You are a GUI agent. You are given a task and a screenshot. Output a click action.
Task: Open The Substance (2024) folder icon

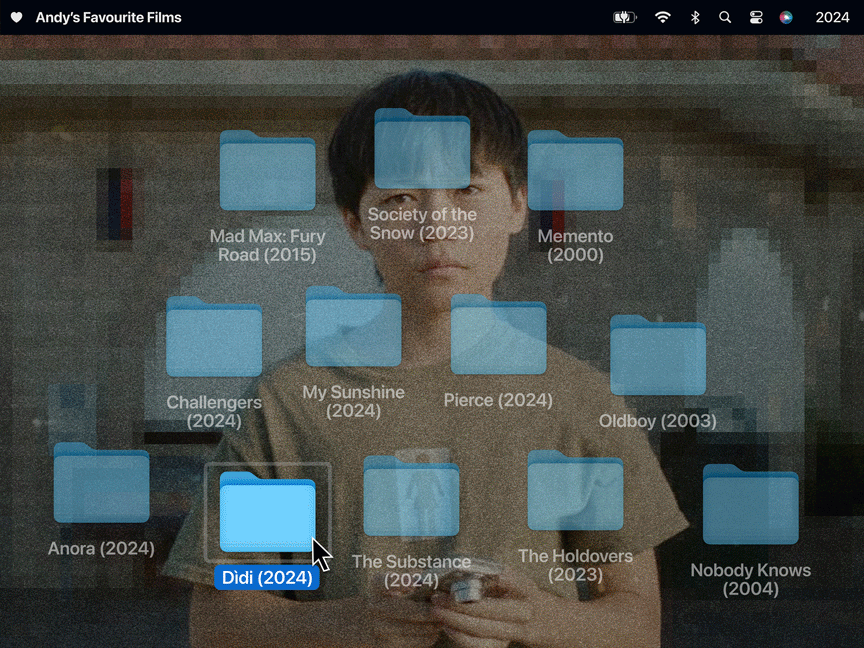tap(411, 496)
